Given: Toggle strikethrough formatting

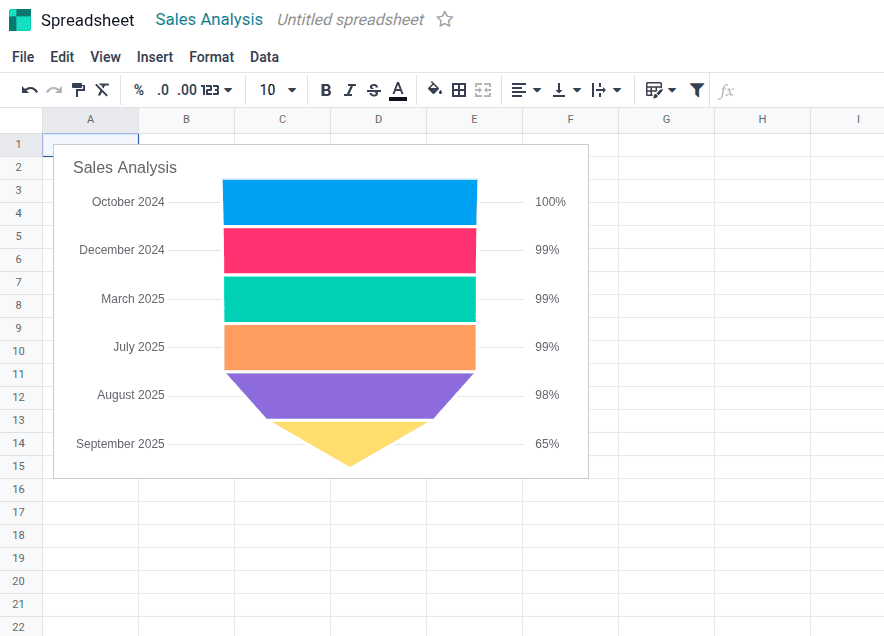Looking at the screenshot, I should [x=373, y=90].
